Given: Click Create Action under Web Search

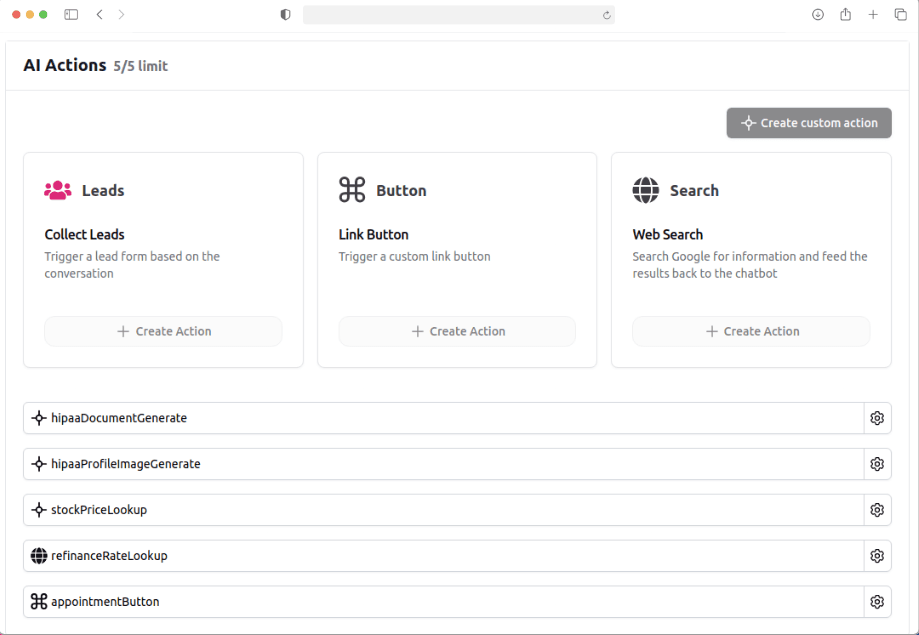Looking at the screenshot, I should [750, 331].
